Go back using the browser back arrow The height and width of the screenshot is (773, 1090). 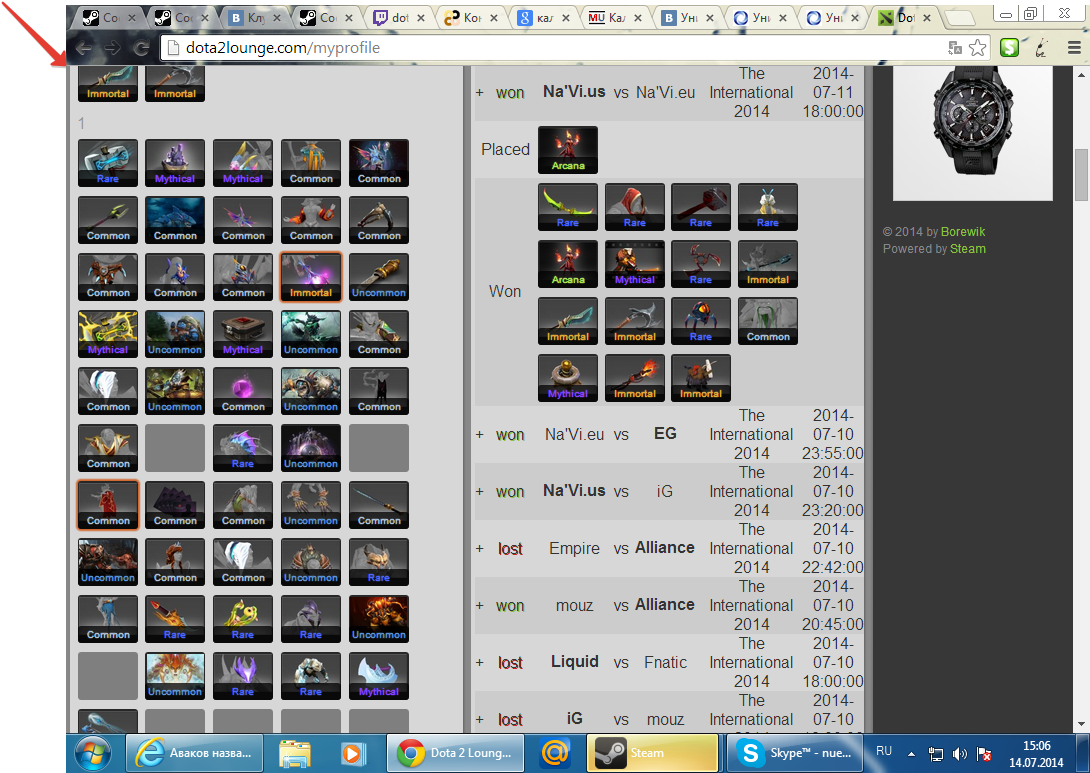coord(84,48)
